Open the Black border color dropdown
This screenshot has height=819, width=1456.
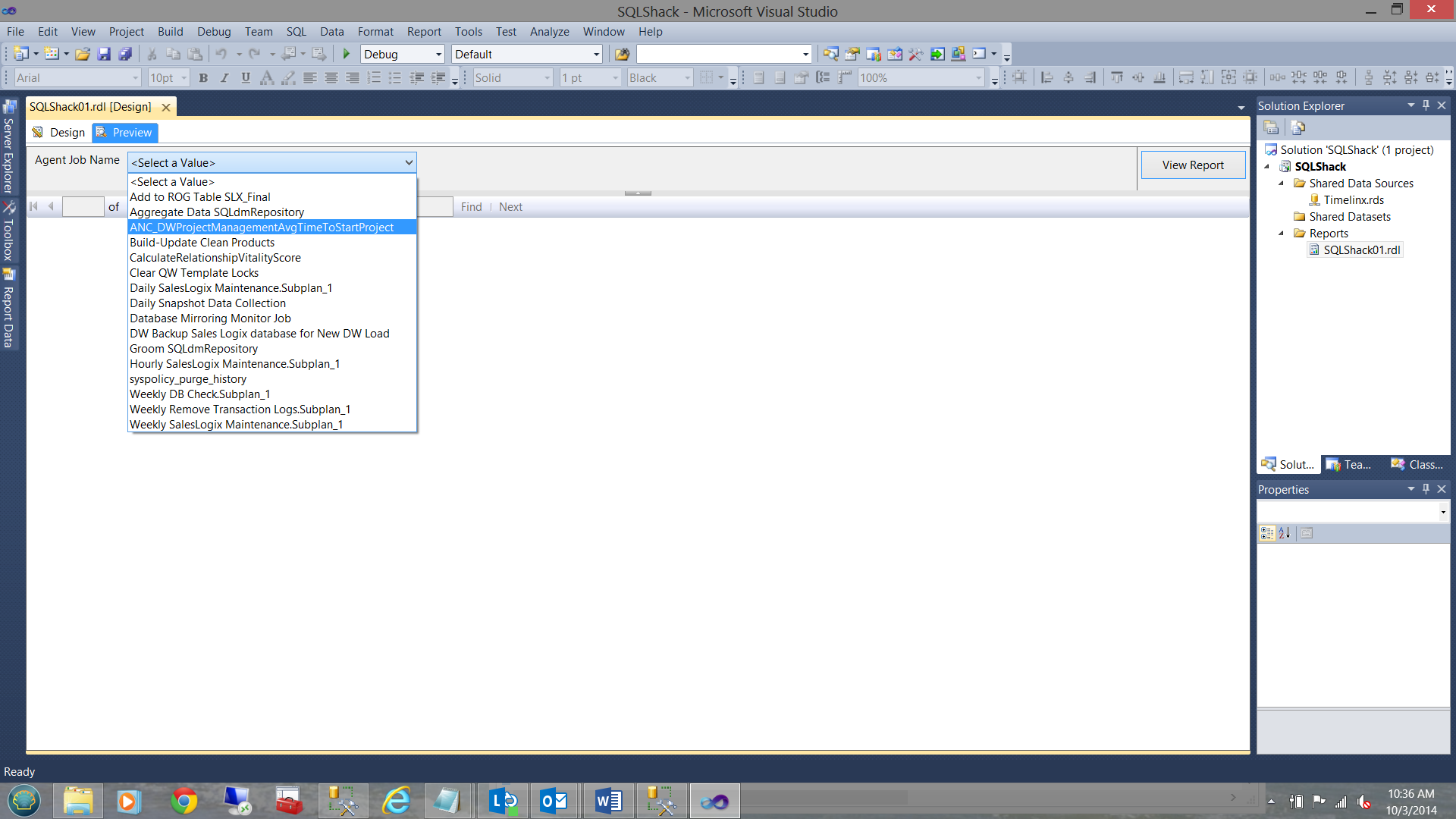pos(687,78)
